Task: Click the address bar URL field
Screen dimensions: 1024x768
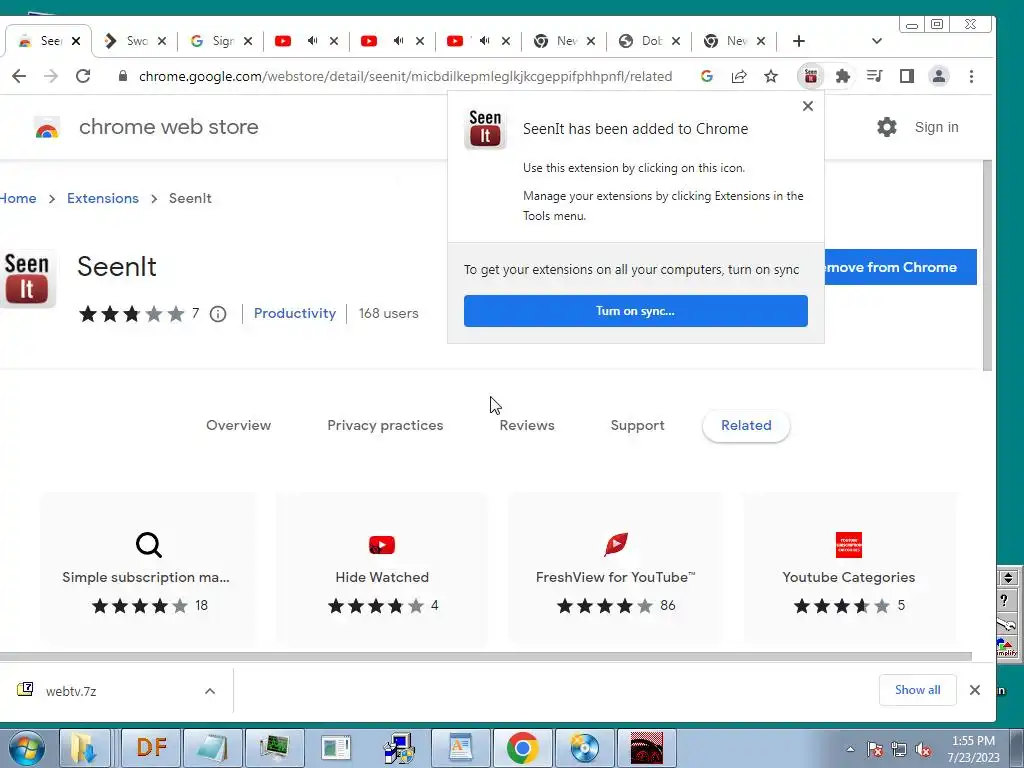Action: 405,76
